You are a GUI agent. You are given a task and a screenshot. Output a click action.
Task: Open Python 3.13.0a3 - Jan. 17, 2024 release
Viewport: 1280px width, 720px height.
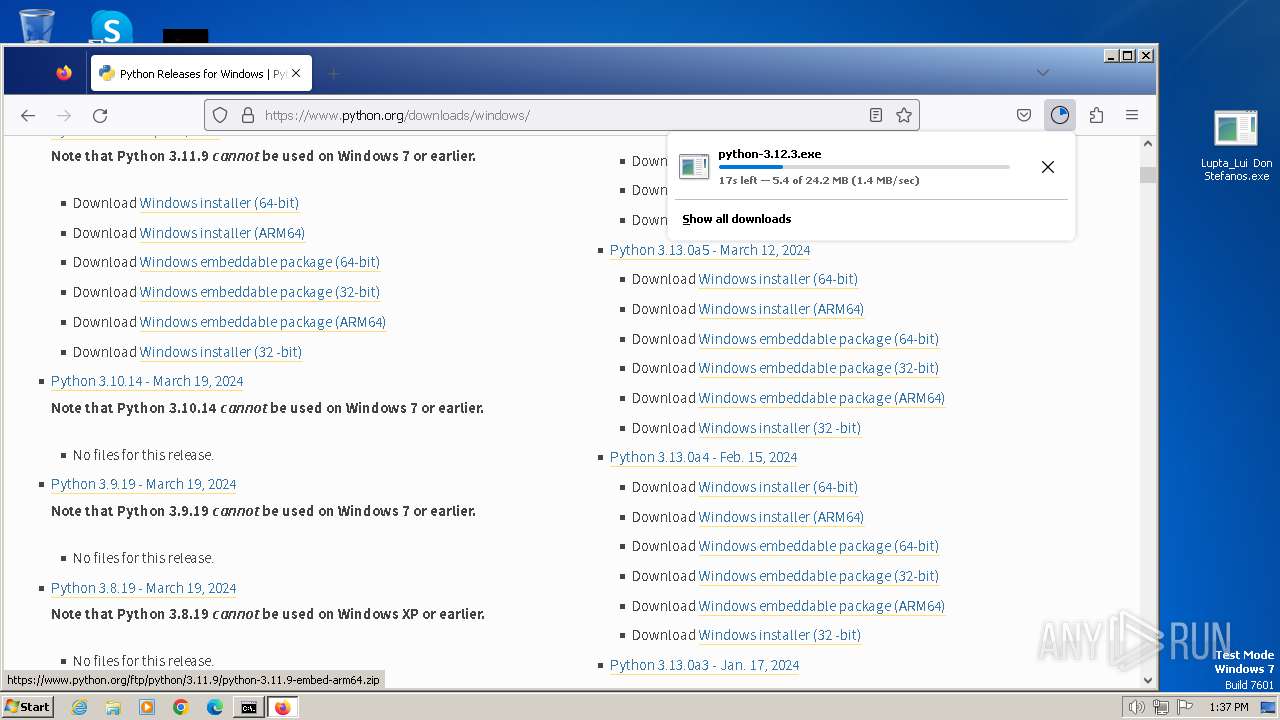[x=705, y=665]
